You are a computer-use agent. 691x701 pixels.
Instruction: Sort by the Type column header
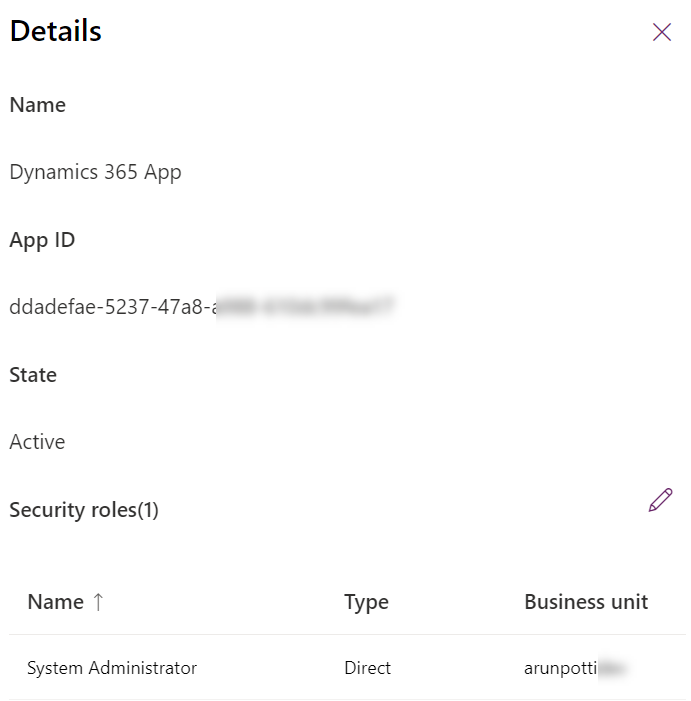click(366, 602)
